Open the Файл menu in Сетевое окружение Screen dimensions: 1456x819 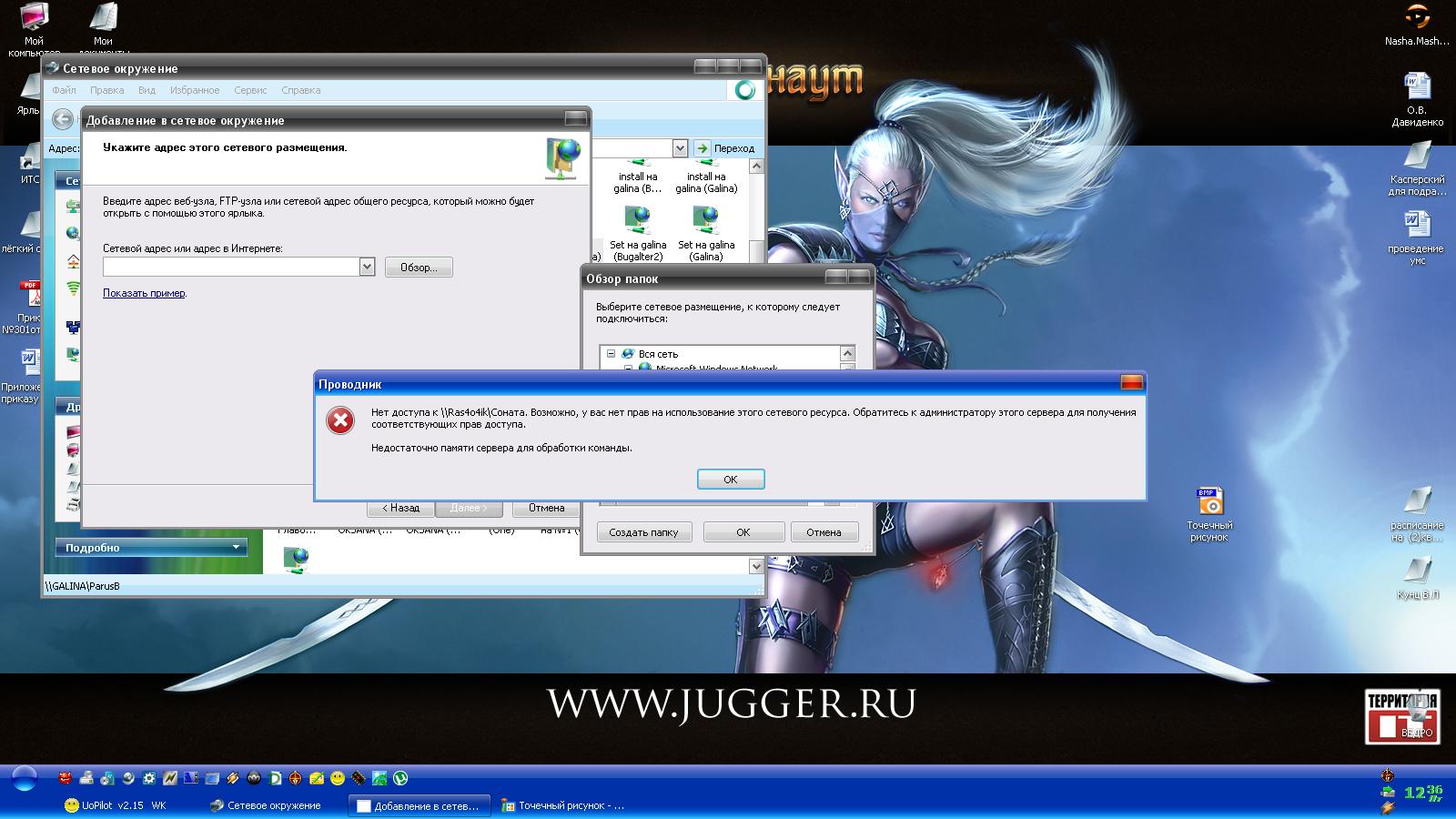click(x=64, y=90)
